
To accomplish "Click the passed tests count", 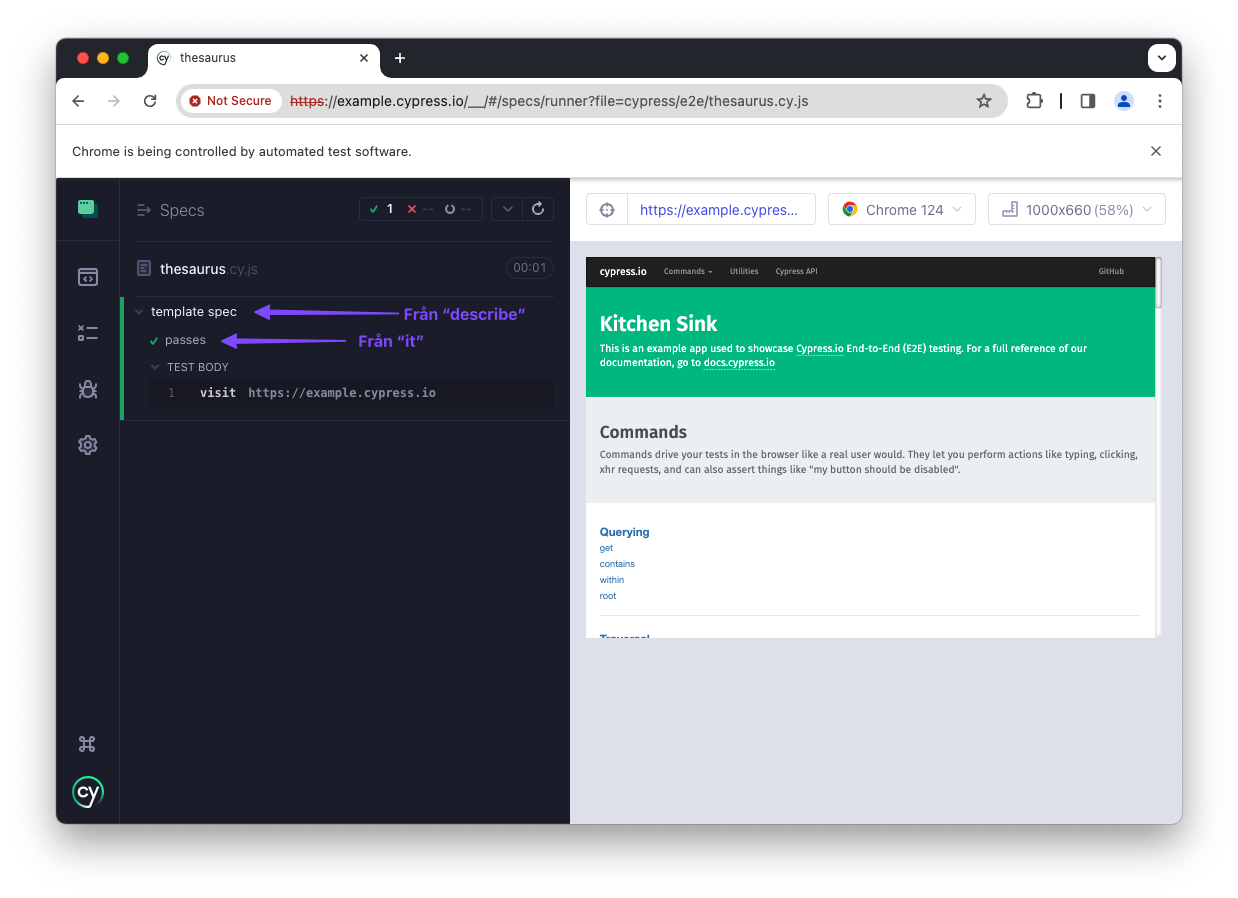I will (381, 209).
